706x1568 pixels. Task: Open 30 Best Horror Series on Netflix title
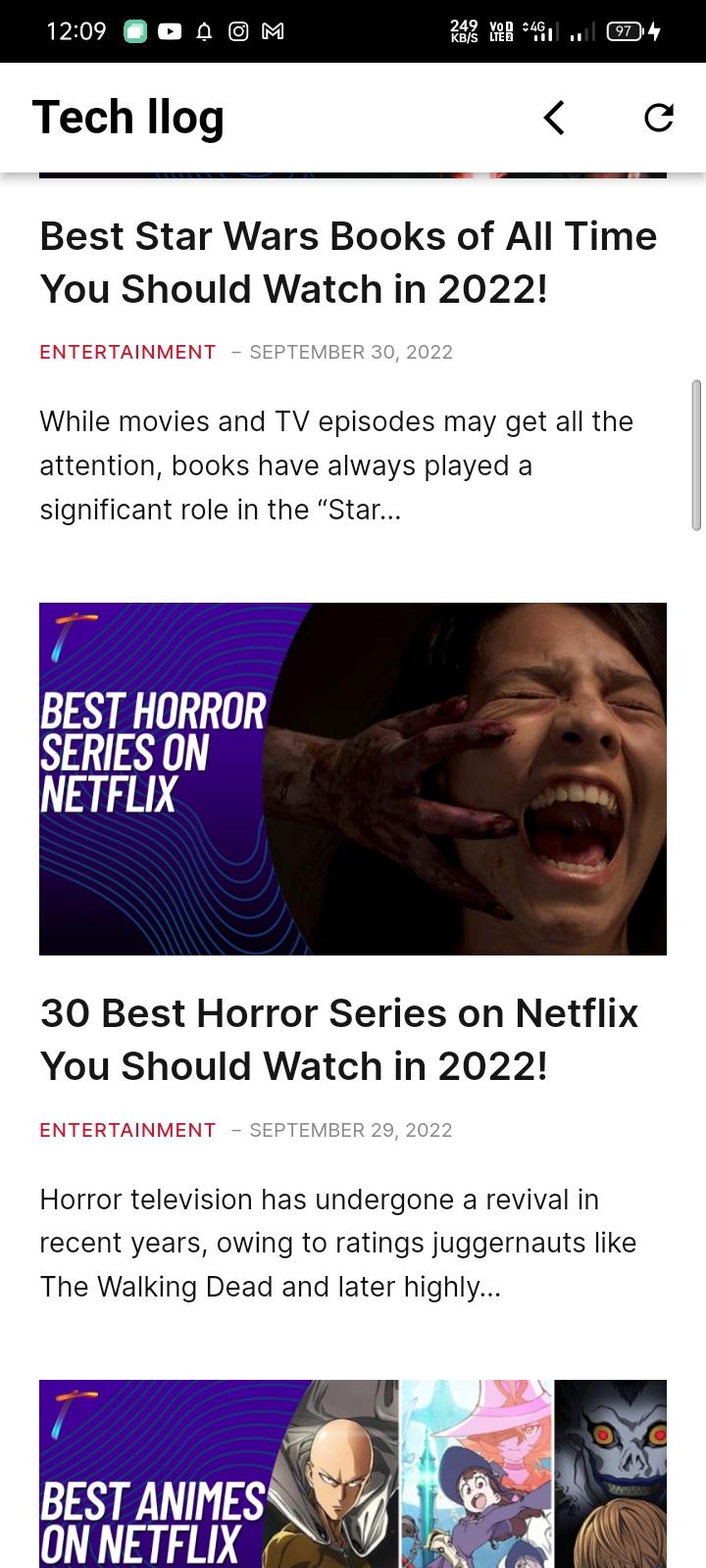[x=339, y=1040]
